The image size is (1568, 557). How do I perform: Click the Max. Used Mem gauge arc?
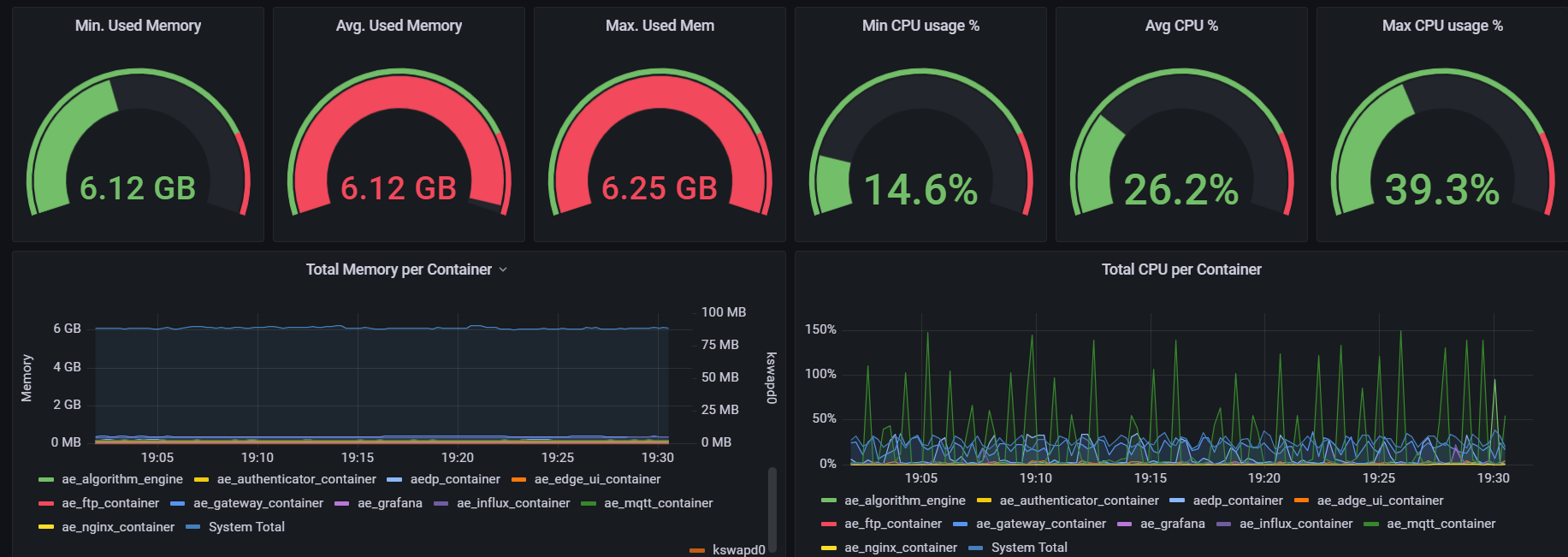pyautogui.click(x=660, y=142)
